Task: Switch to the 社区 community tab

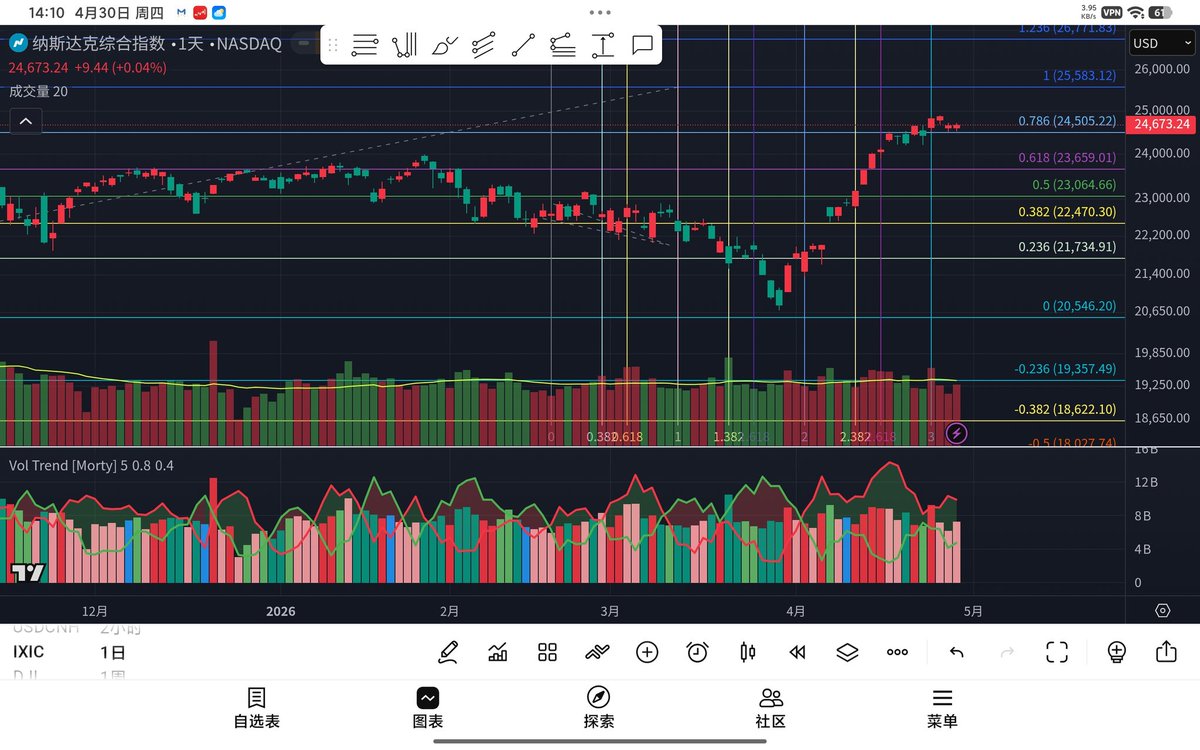Action: click(771, 708)
